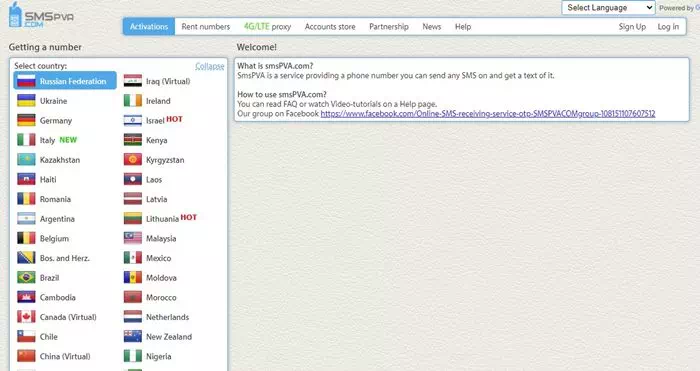Open the Partnership tab
This screenshot has height=371, width=700.
(x=389, y=27)
